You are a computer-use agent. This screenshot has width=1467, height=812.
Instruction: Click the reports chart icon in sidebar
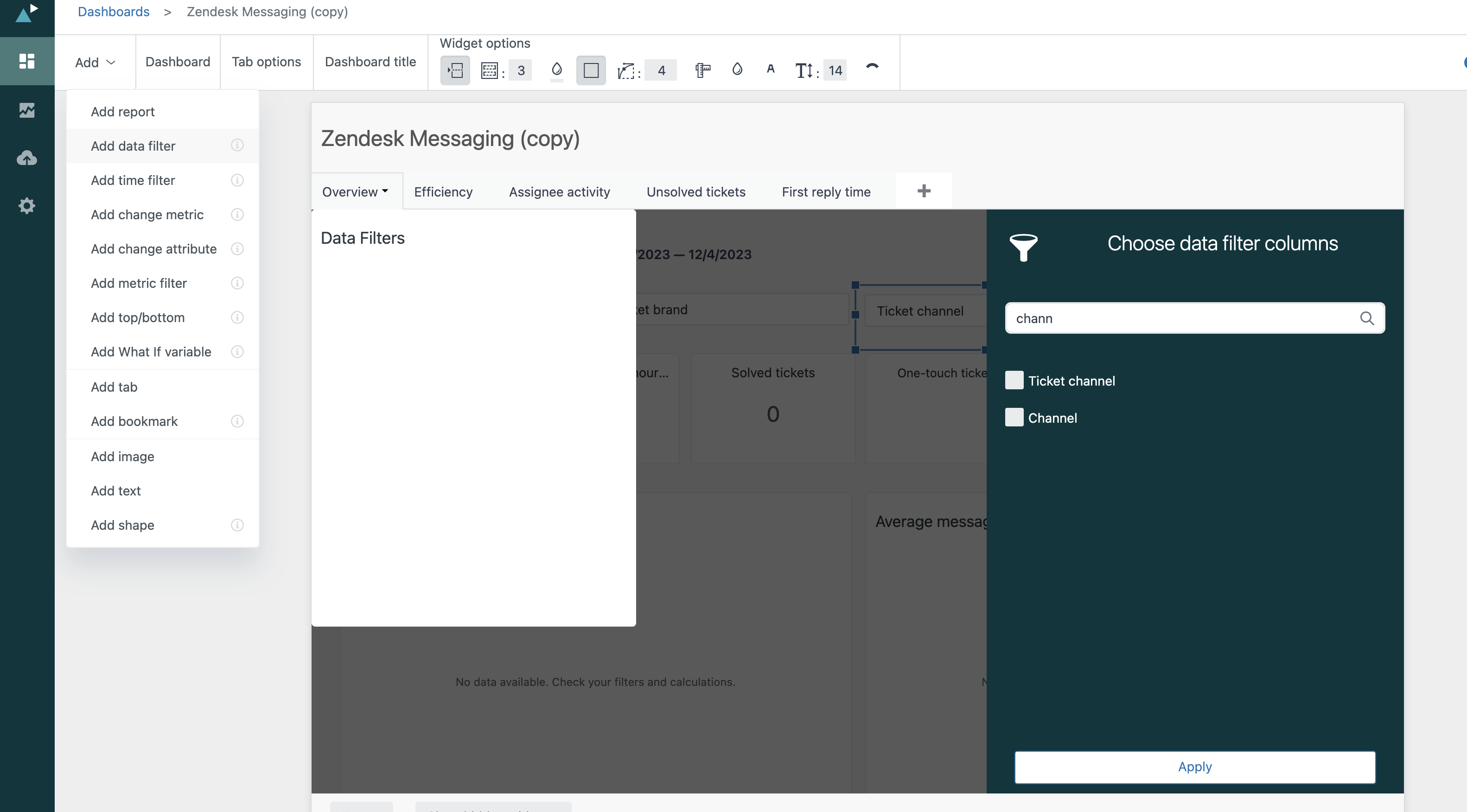click(x=27, y=109)
